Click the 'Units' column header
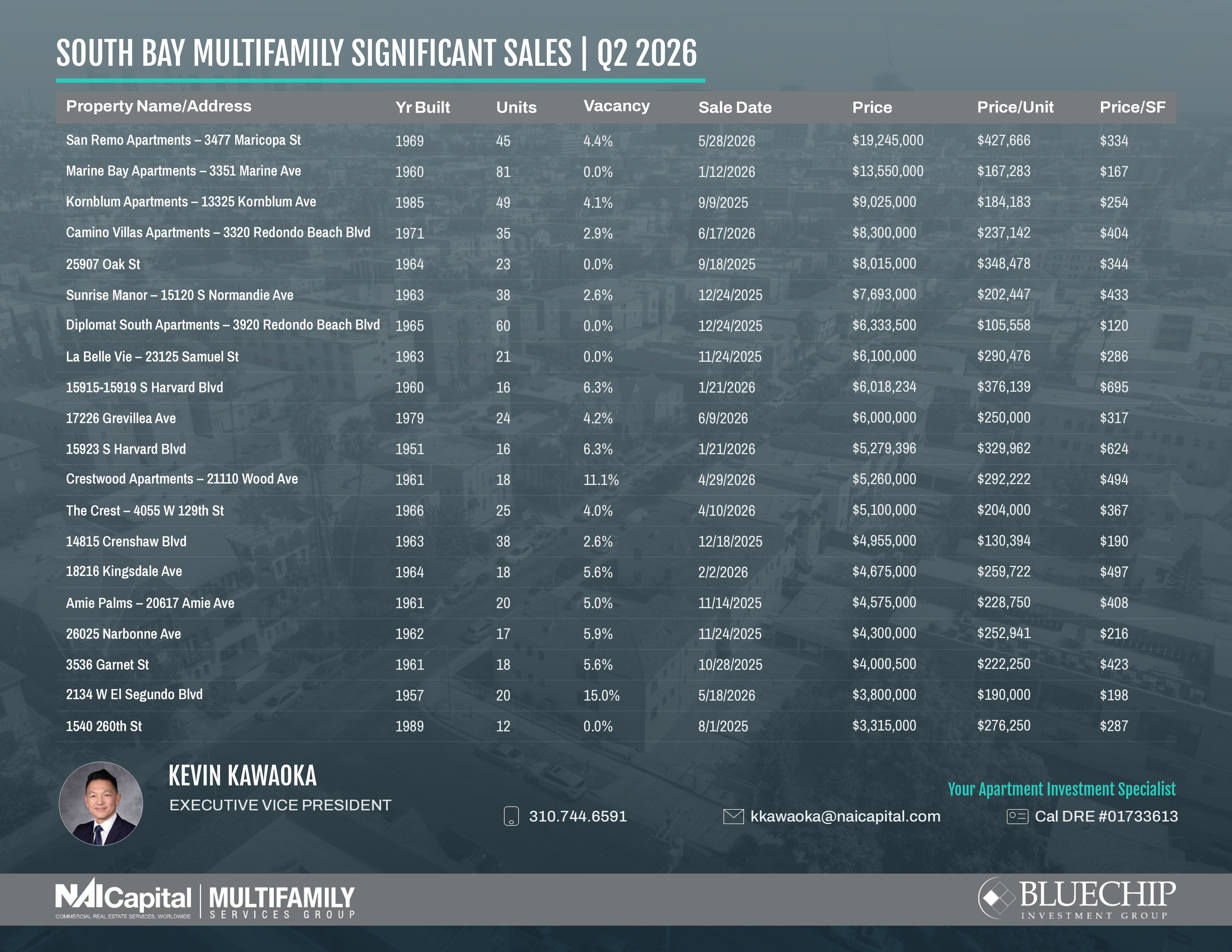 point(516,107)
